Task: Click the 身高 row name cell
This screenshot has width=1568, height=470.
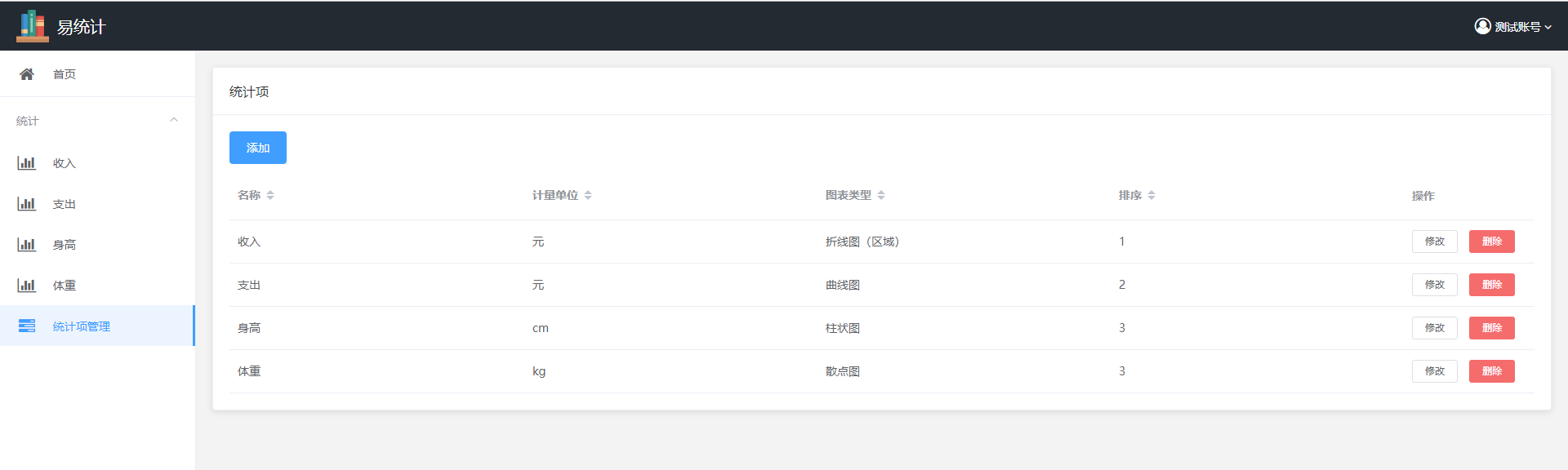Action: click(249, 328)
